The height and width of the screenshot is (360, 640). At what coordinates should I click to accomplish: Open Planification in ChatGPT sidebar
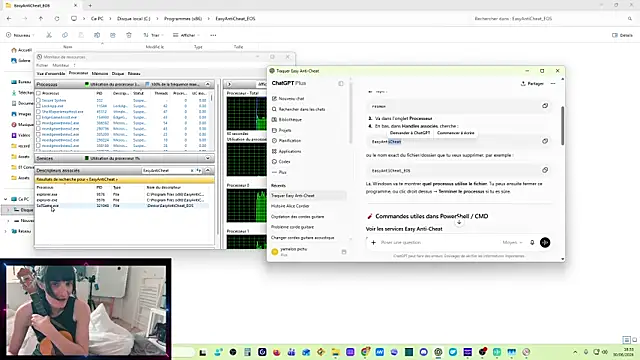click(x=287, y=140)
